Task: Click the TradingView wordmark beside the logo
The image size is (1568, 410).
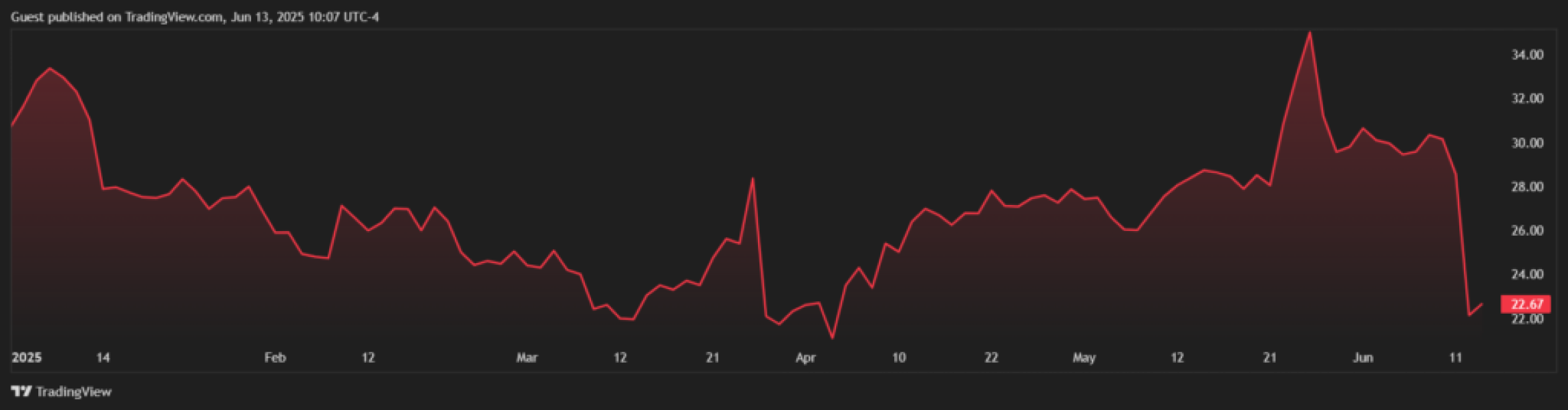Action: [x=73, y=392]
